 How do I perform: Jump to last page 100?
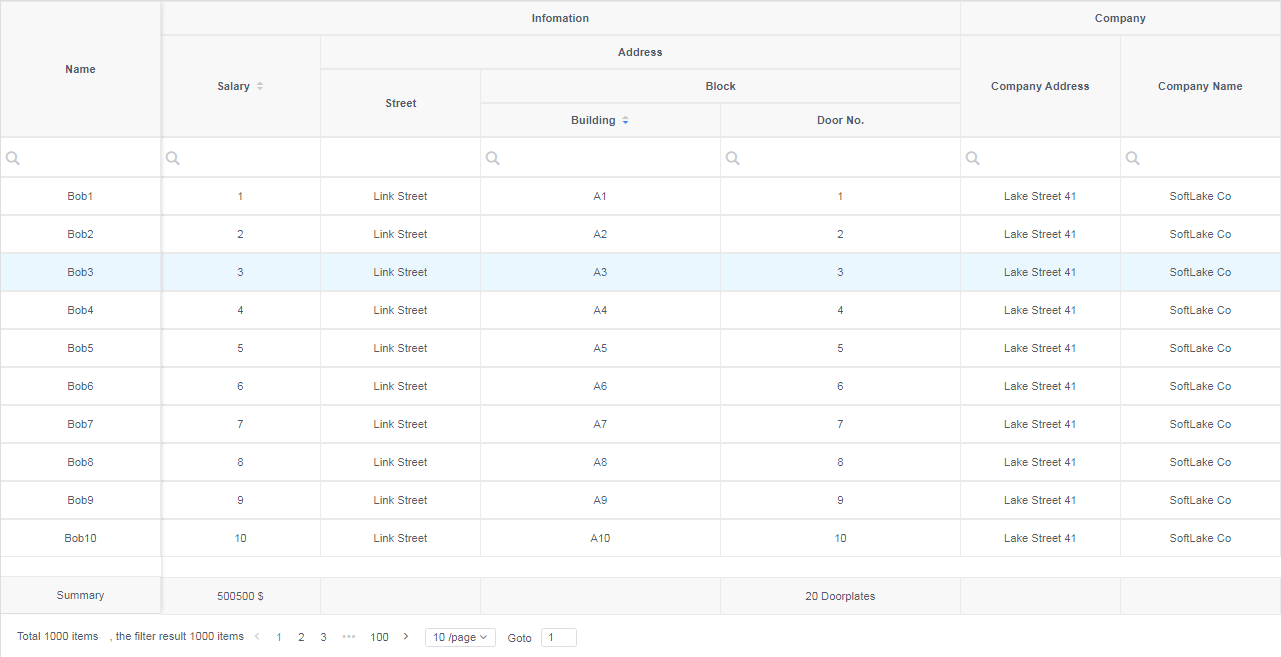pos(379,638)
